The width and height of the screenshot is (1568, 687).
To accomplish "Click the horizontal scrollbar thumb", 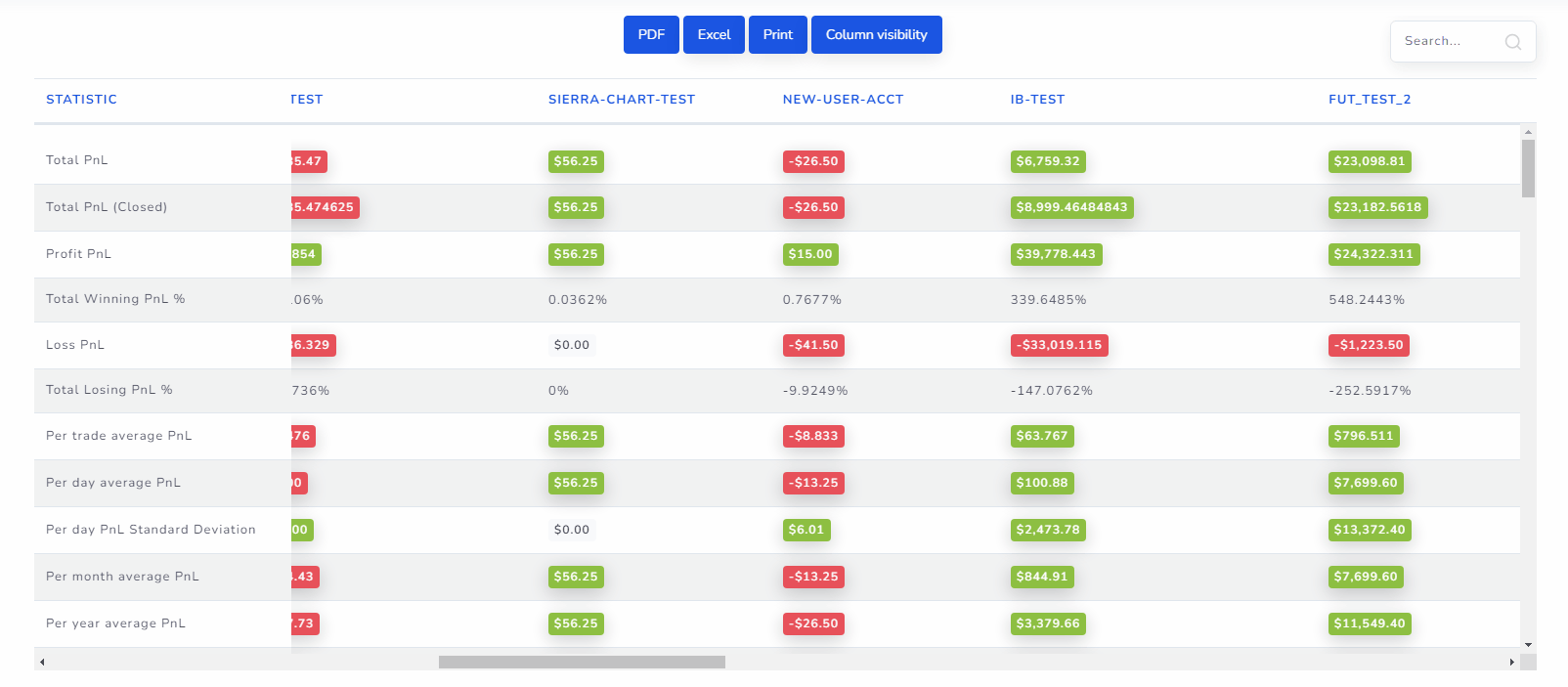I will (x=582, y=662).
